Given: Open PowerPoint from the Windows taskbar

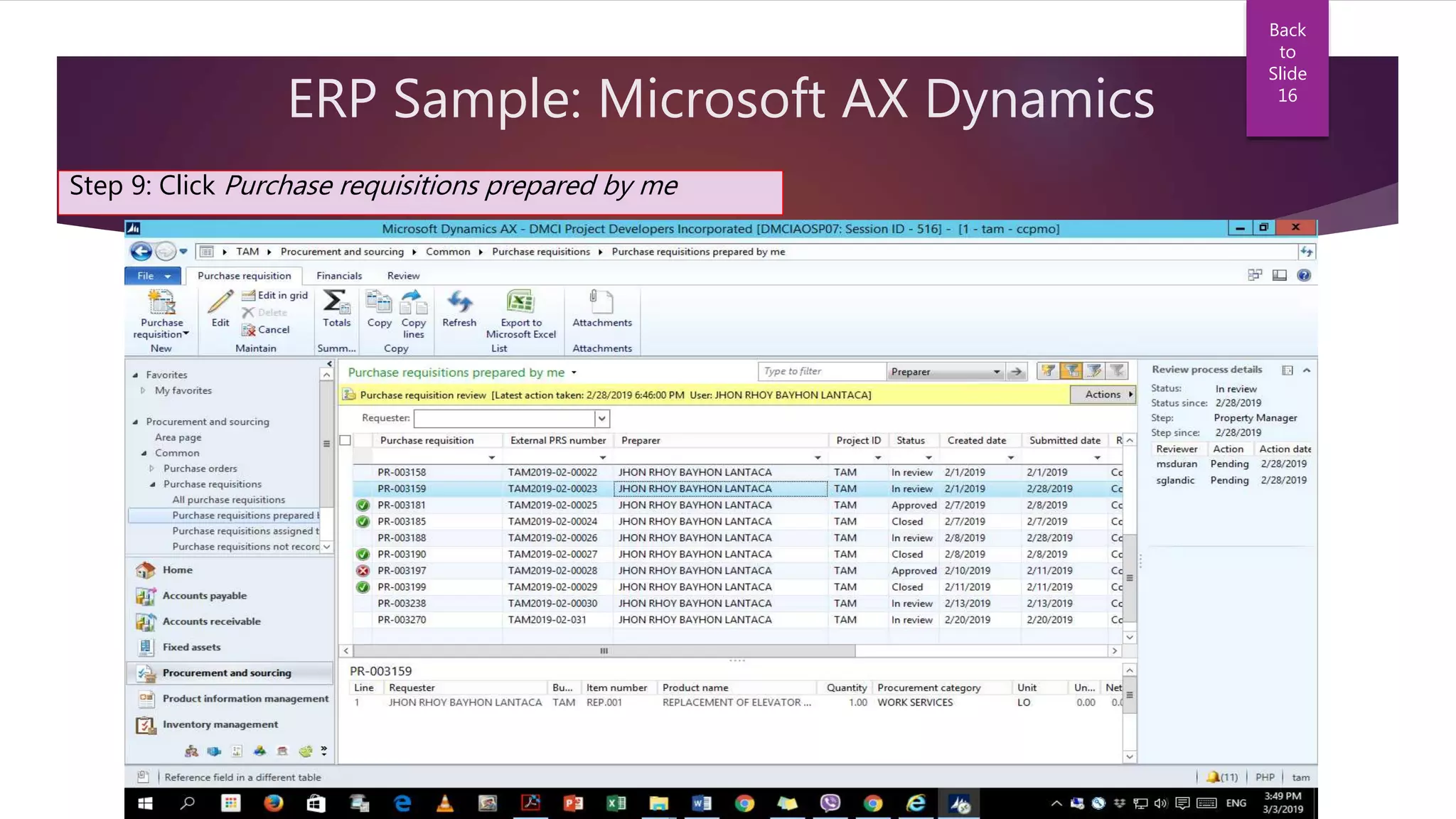Looking at the screenshot, I should pyautogui.click(x=573, y=803).
